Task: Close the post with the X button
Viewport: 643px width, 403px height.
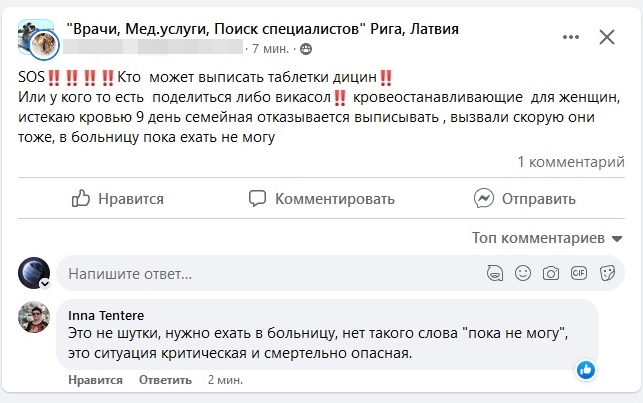Action: click(607, 38)
